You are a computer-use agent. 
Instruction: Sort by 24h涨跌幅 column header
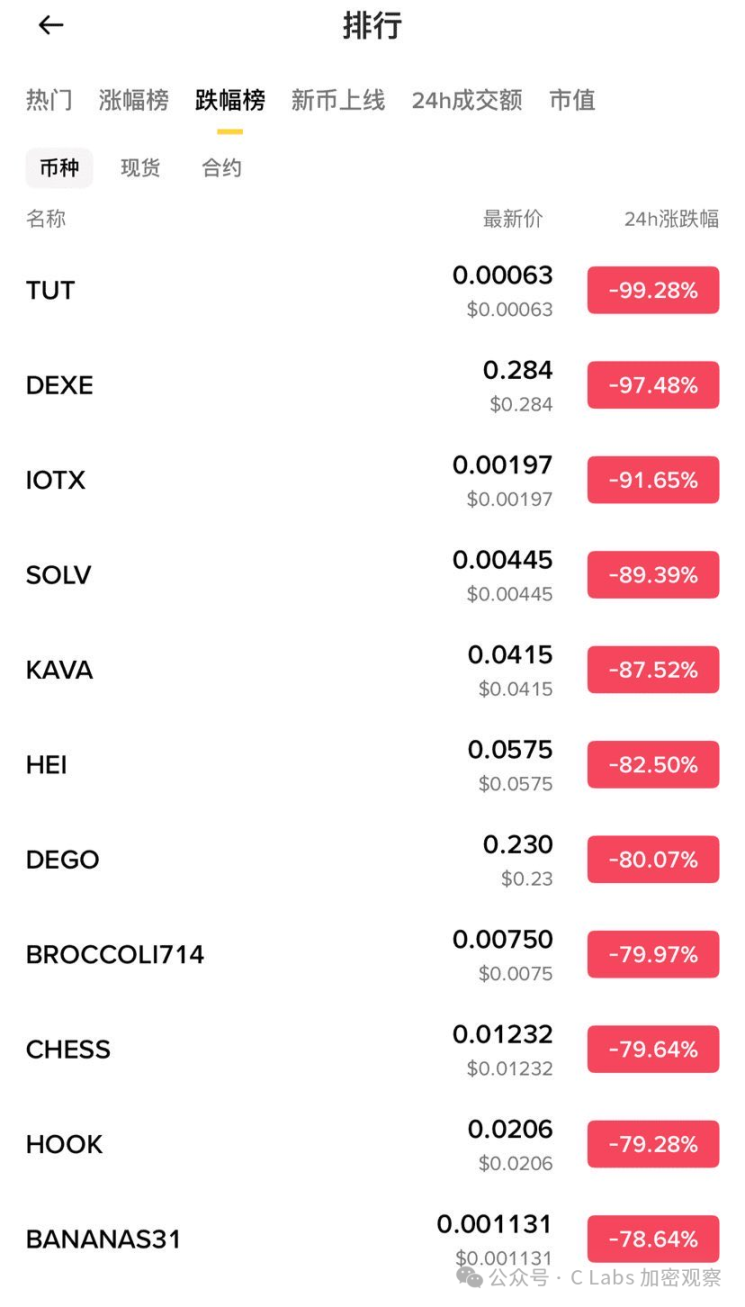671,219
